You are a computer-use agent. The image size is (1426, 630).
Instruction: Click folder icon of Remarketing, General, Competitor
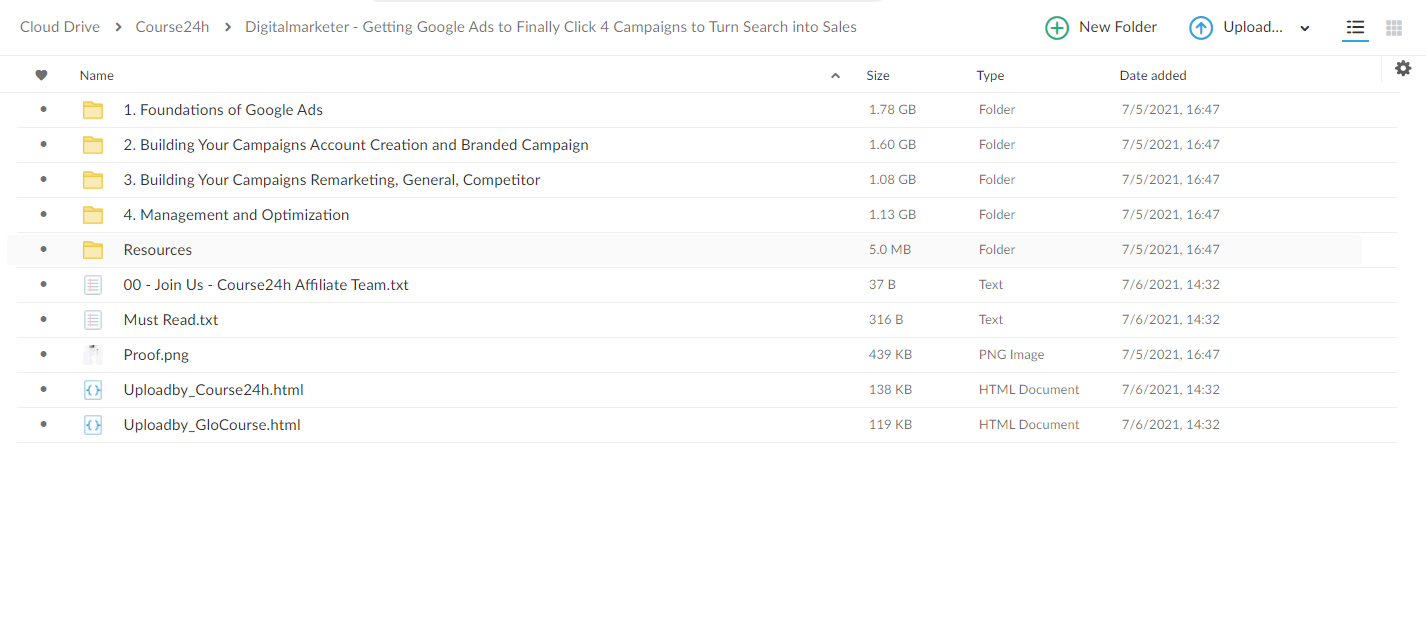[x=93, y=180]
